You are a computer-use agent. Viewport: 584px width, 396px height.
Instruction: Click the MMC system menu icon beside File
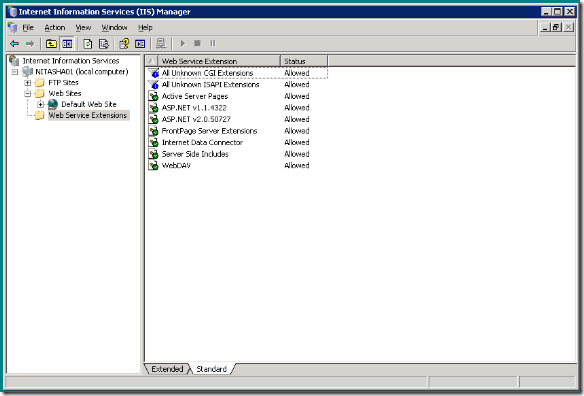tap(13, 28)
